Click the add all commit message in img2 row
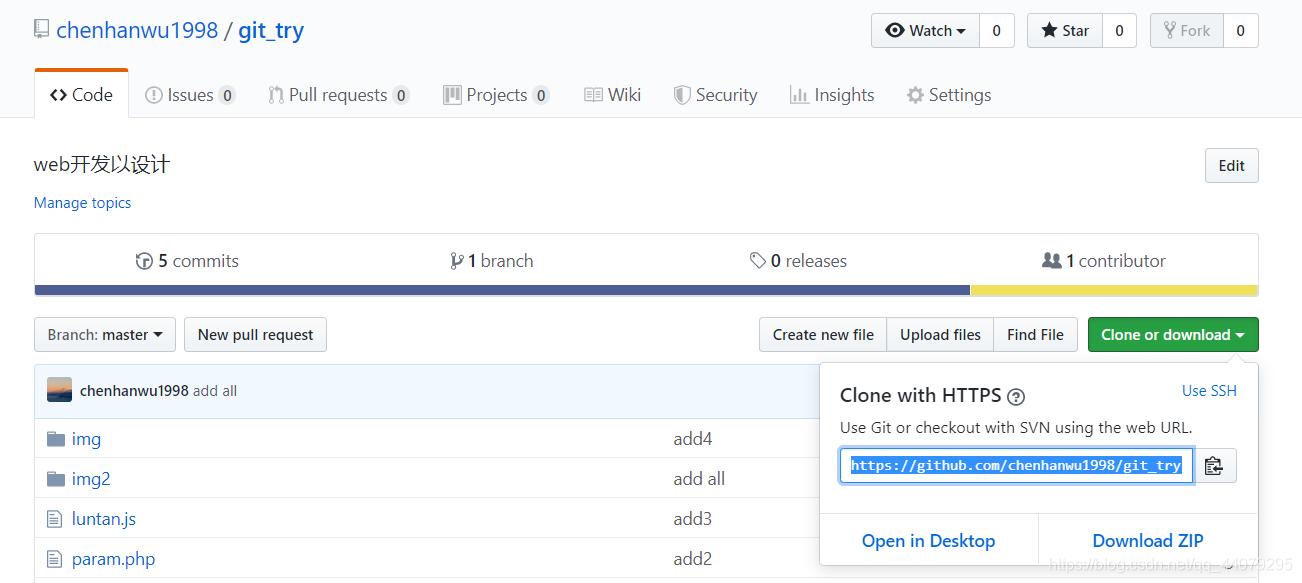 (699, 479)
